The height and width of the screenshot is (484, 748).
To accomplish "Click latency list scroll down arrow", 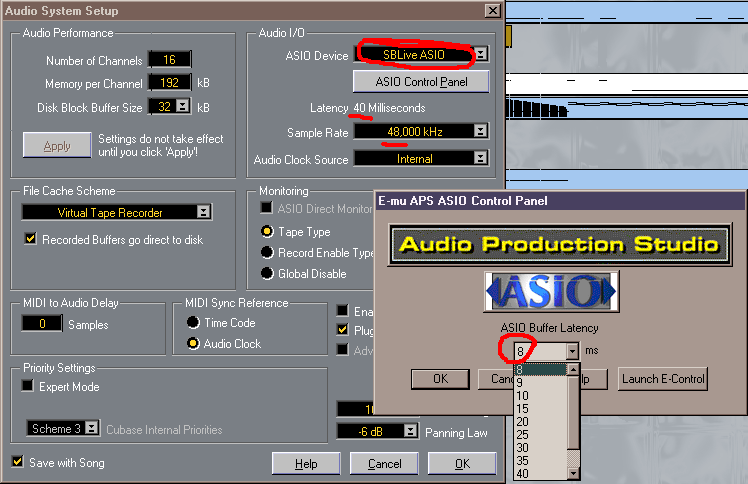I will (x=573, y=474).
